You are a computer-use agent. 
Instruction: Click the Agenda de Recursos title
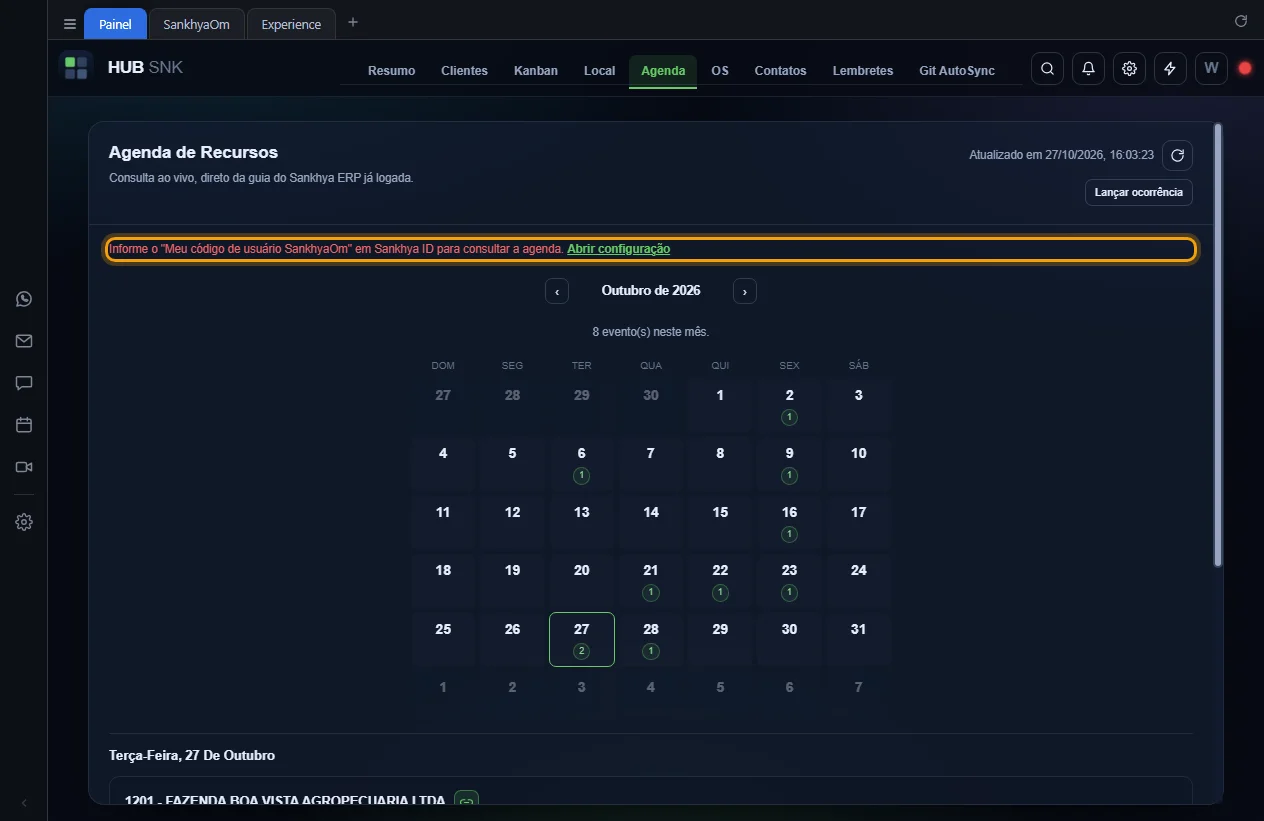(193, 153)
